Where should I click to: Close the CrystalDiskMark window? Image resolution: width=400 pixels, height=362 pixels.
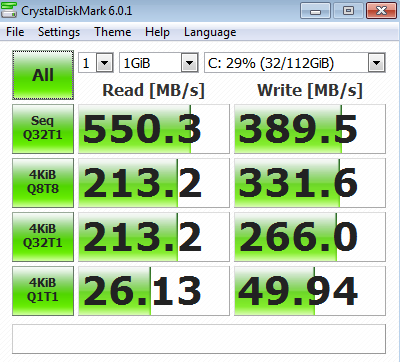[x=381, y=11]
